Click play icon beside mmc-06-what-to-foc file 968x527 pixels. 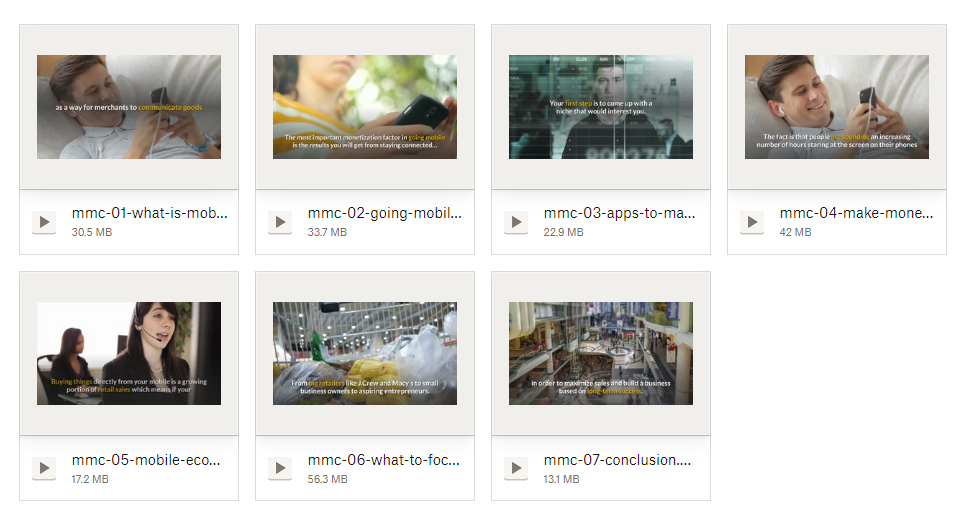point(280,468)
